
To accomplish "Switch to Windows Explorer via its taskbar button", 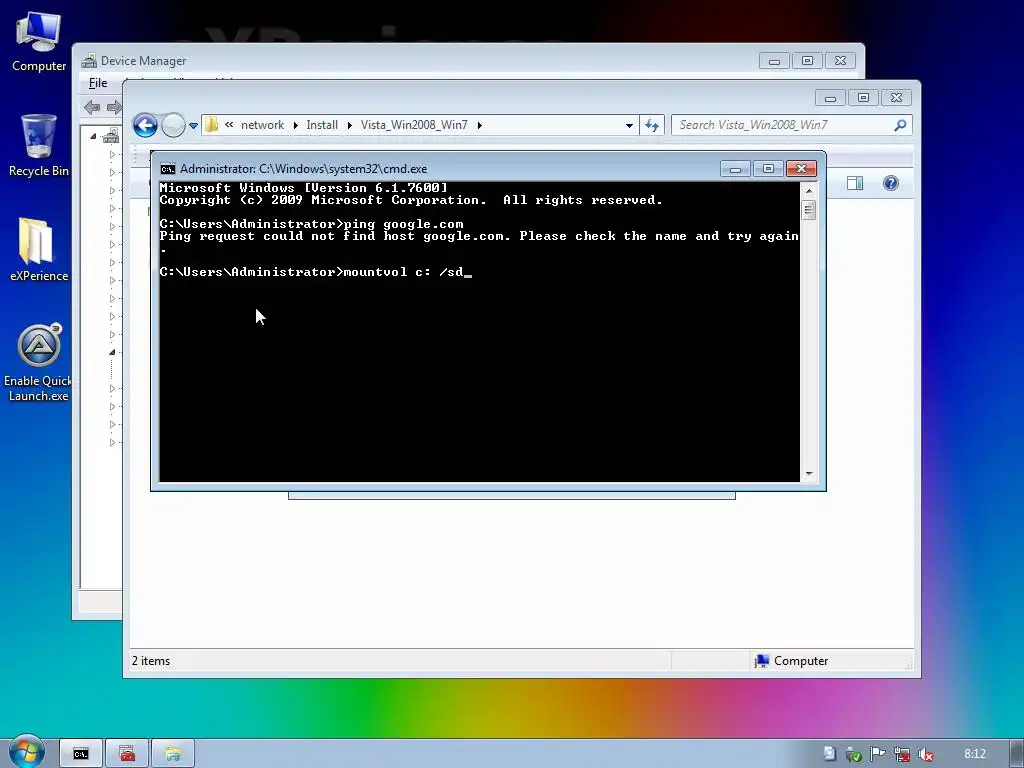I will [173, 754].
